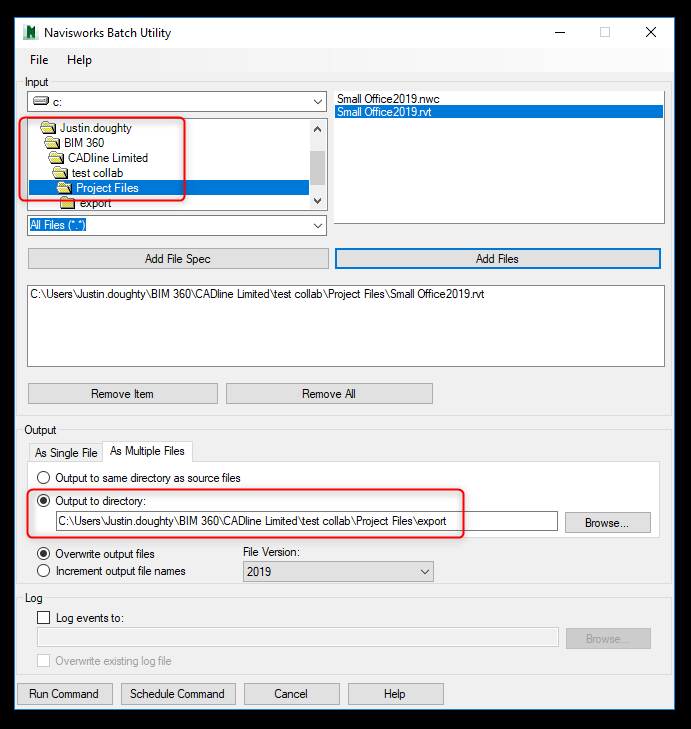Screen dimensions: 691x729
Task: Click Cancel button
Action: (x=292, y=694)
